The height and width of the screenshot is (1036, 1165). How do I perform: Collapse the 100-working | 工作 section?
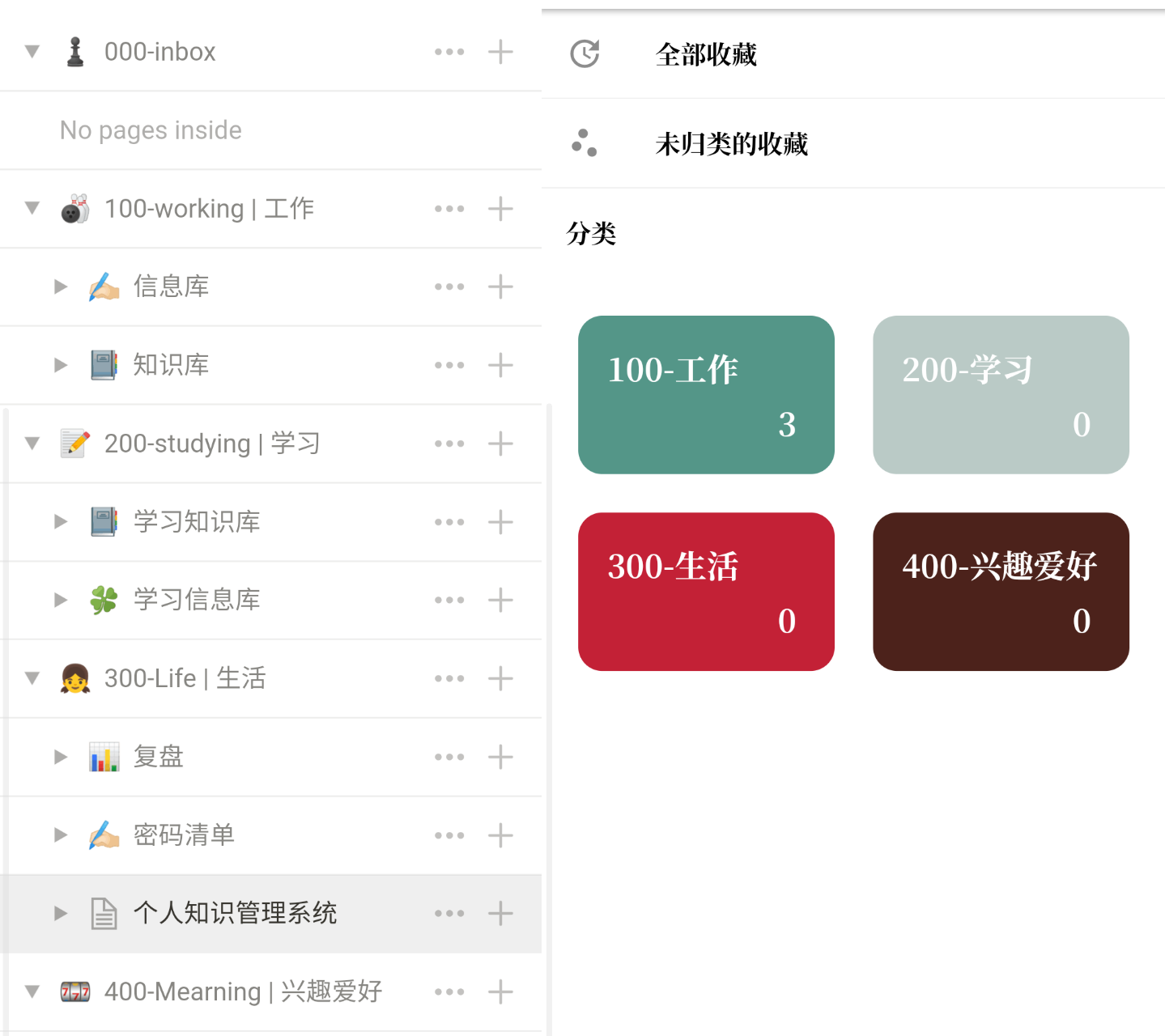[x=32, y=209]
